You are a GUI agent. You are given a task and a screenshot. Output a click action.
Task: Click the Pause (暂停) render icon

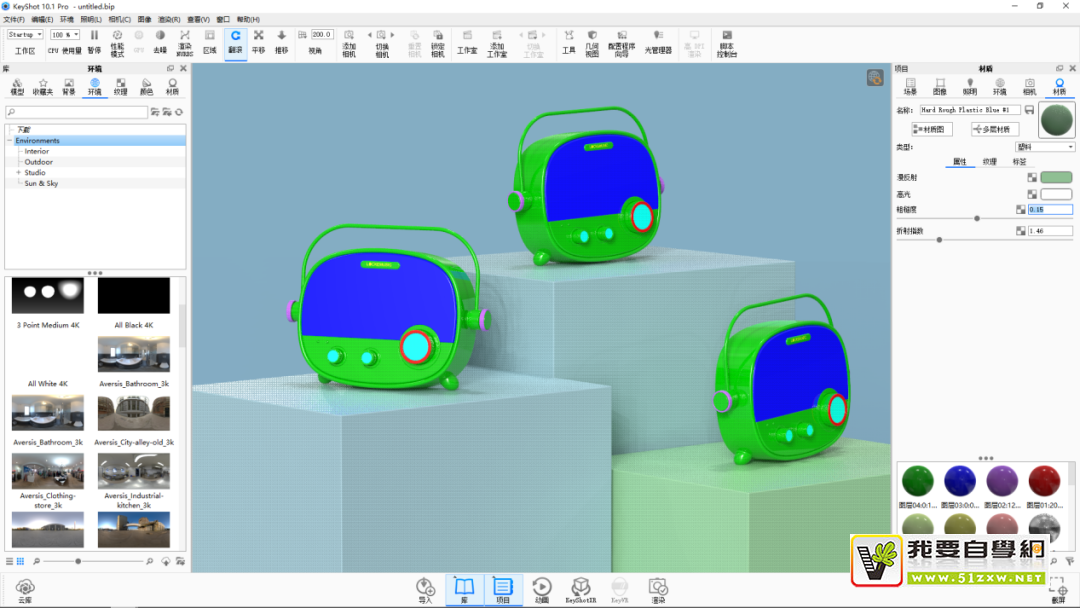coord(94,40)
